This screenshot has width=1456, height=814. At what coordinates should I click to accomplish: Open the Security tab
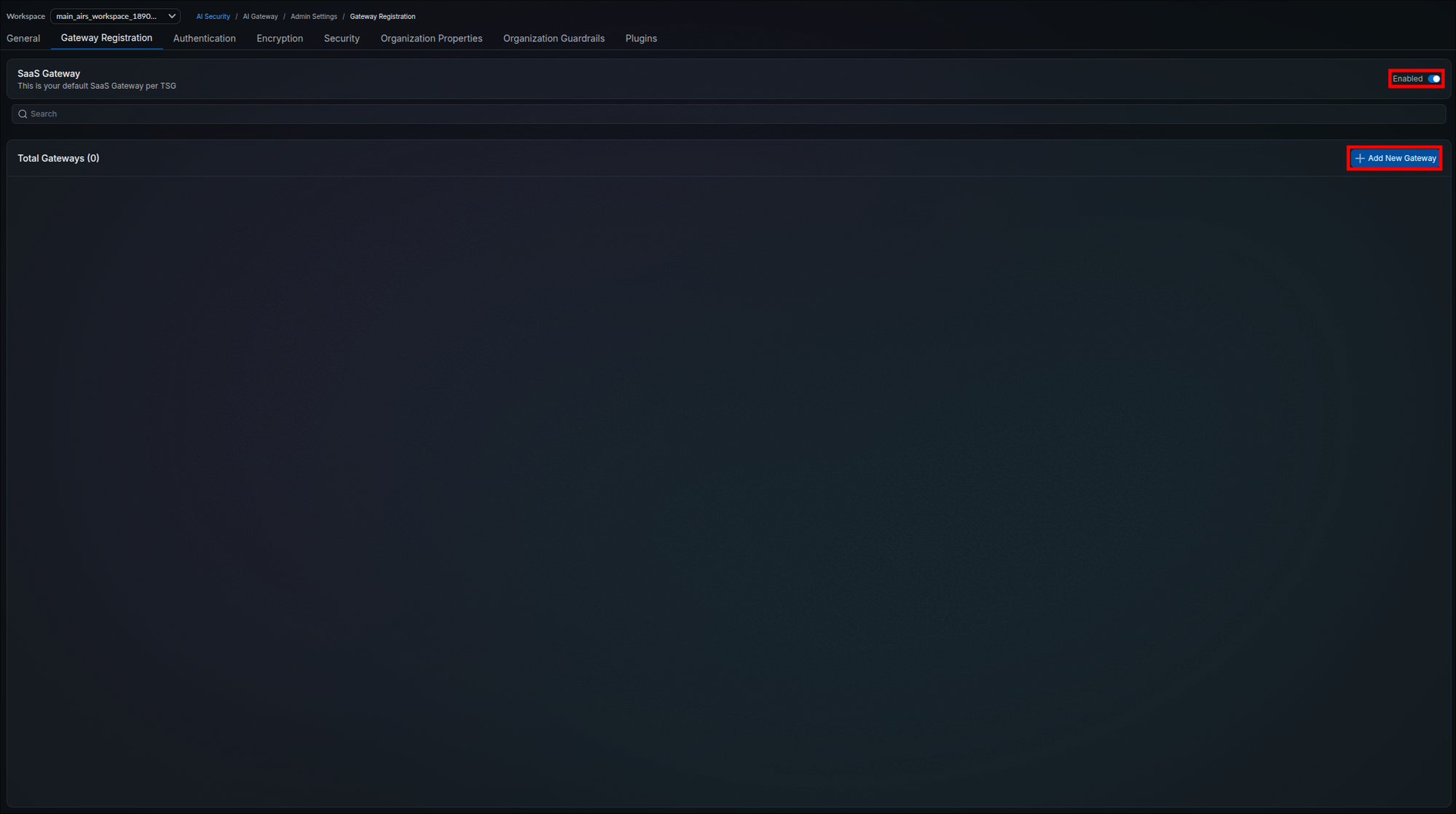(342, 39)
